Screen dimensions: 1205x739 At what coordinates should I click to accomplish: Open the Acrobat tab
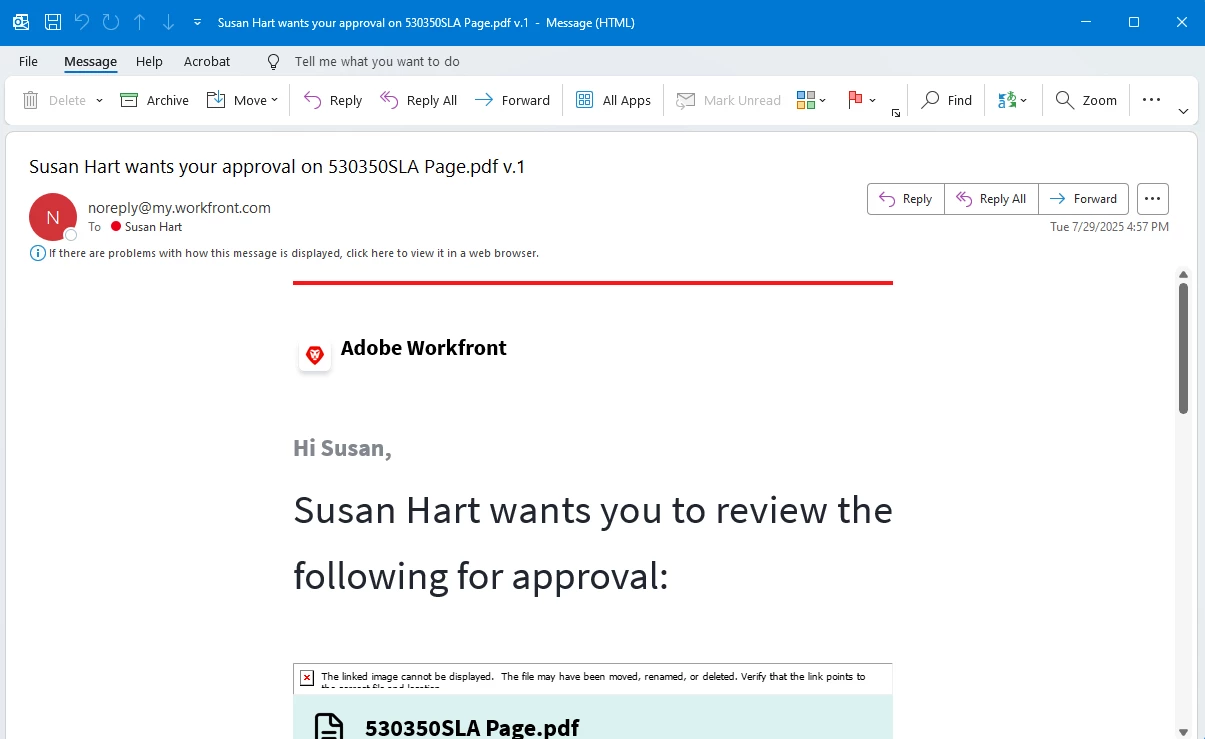pos(207,61)
